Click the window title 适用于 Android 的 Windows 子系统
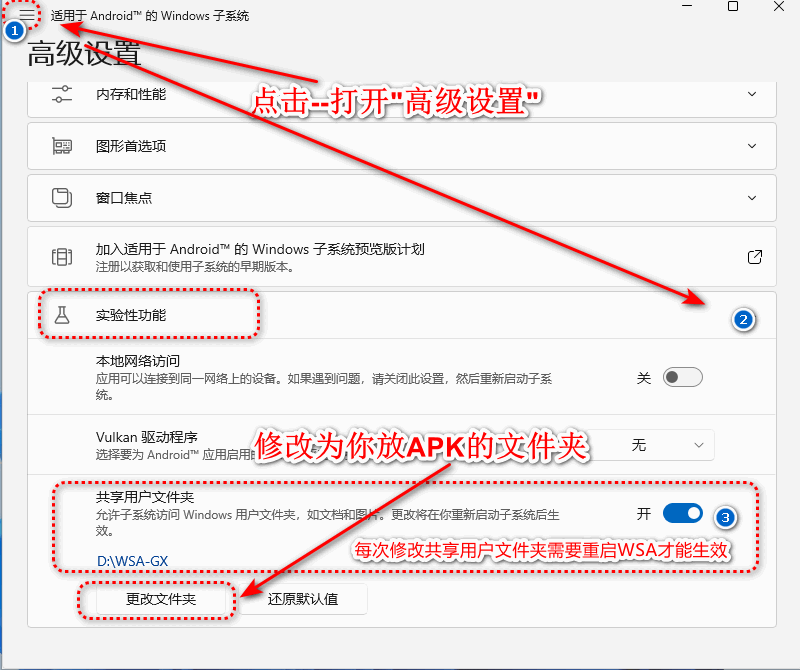The width and height of the screenshot is (800, 670). [149, 16]
